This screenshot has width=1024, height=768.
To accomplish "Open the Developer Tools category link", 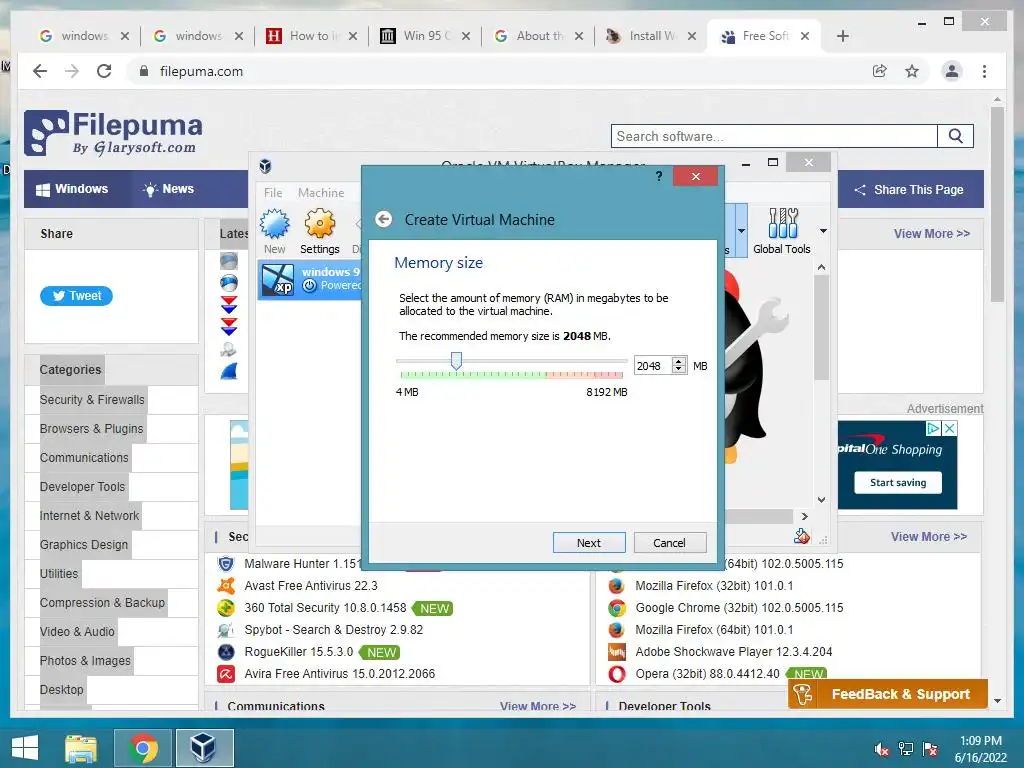I will pos(82,487).
